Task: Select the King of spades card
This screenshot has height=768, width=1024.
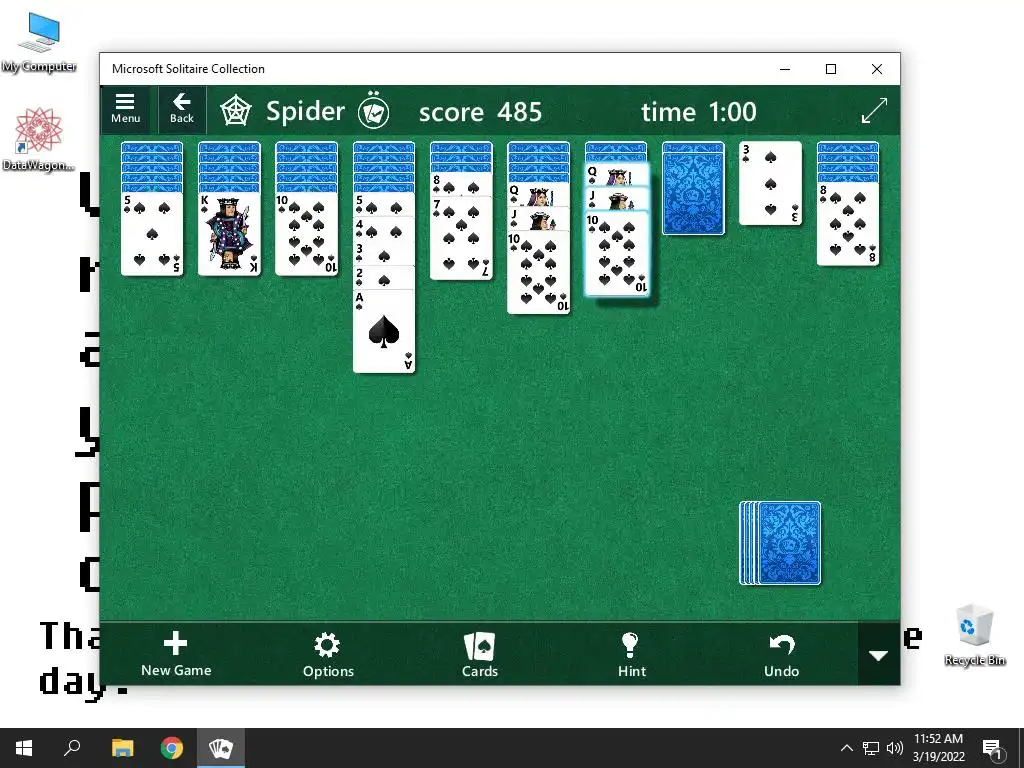Action: 229,234
